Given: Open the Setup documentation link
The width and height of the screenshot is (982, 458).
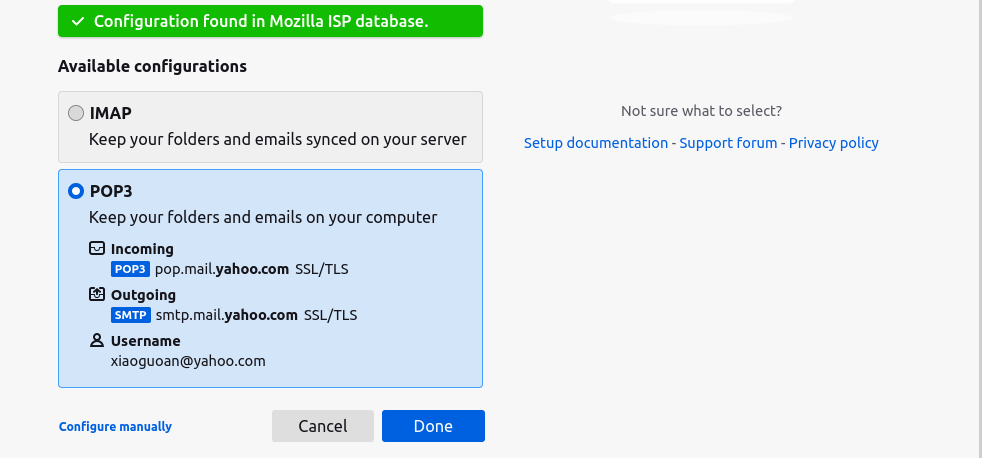Looking at the screenshot, I should click(596, 143).
